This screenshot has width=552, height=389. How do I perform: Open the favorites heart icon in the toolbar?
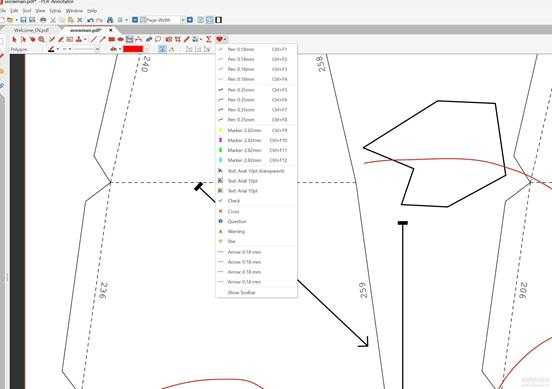tap(219, 39)
